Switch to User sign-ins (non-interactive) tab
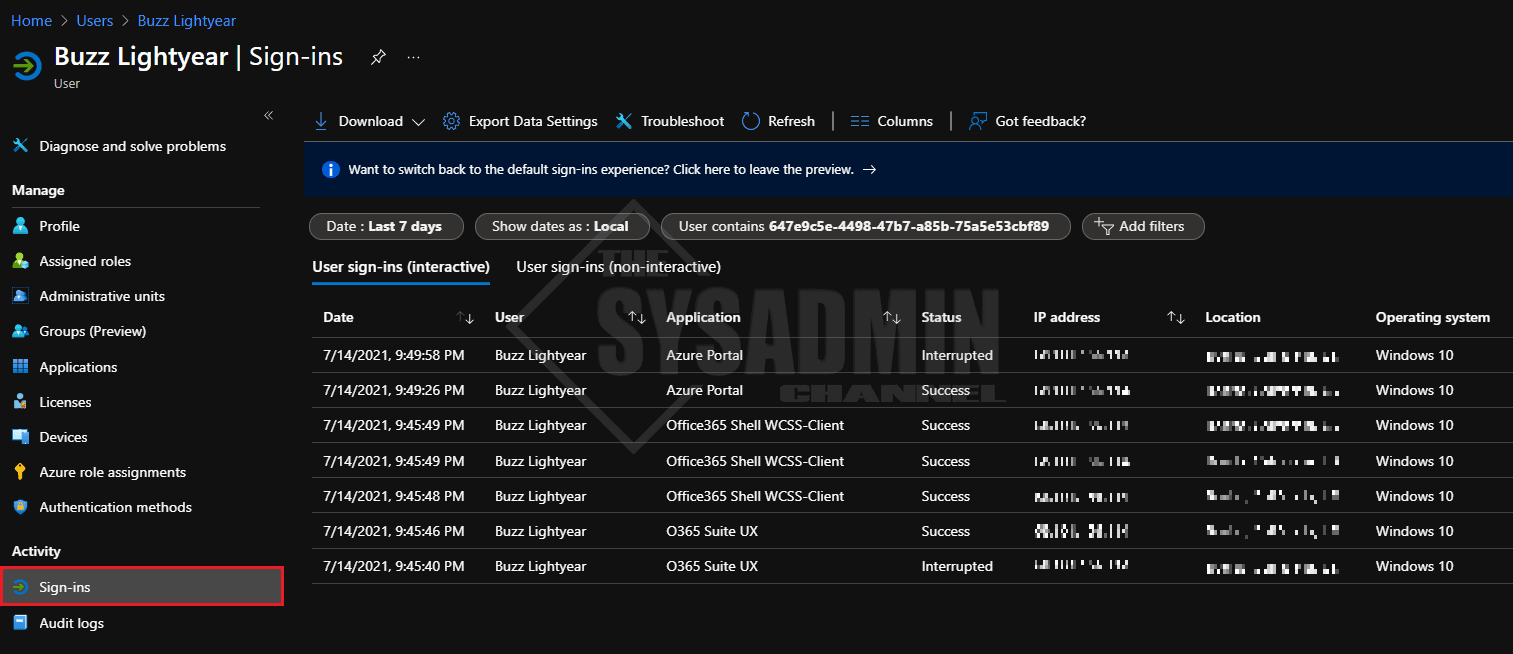 coord(618,267)
